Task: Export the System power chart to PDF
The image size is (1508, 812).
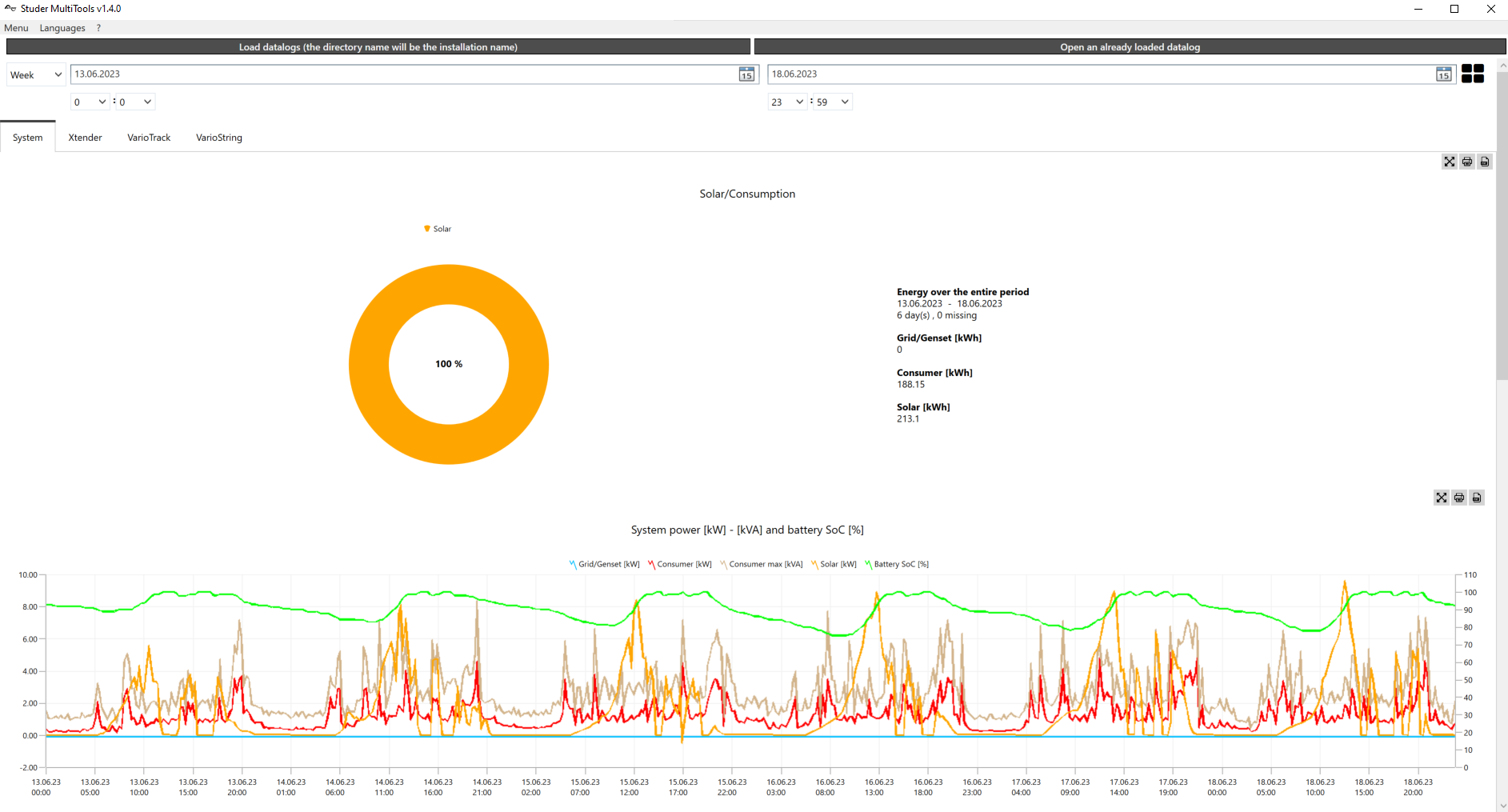Action: (x=1477, y=498)
